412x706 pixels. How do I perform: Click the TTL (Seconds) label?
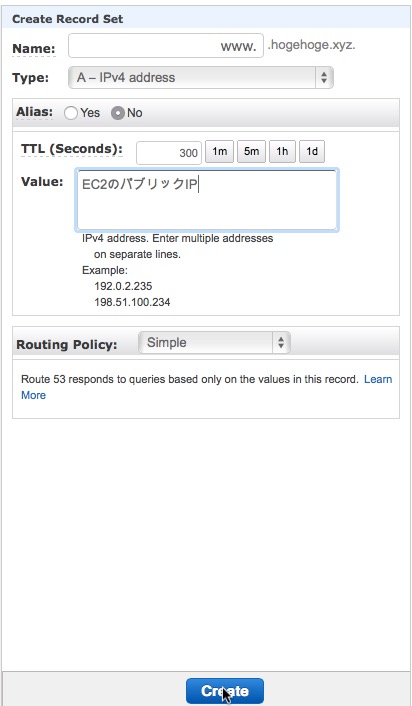(x=72, y=149)
